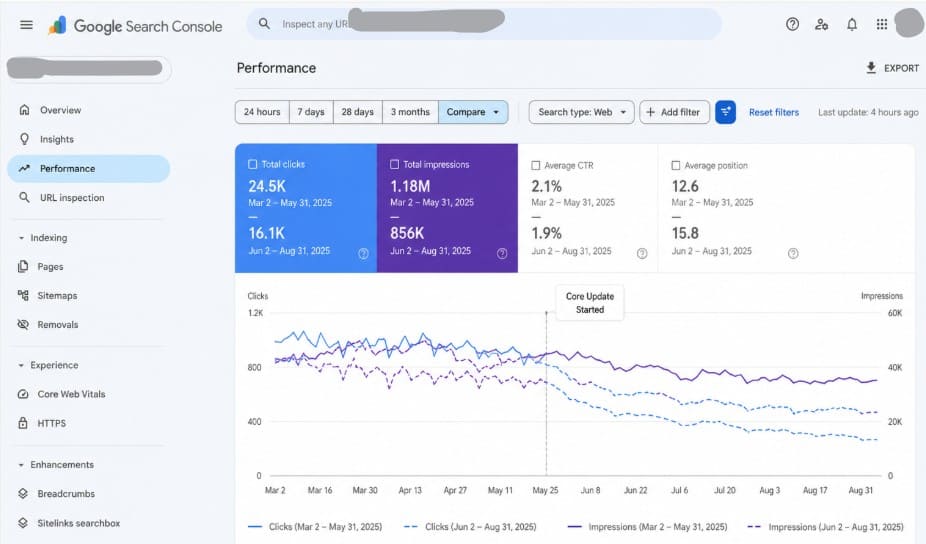Click the Overview home icon
This screenshot has height=544, width=926.
pos(24,110)
